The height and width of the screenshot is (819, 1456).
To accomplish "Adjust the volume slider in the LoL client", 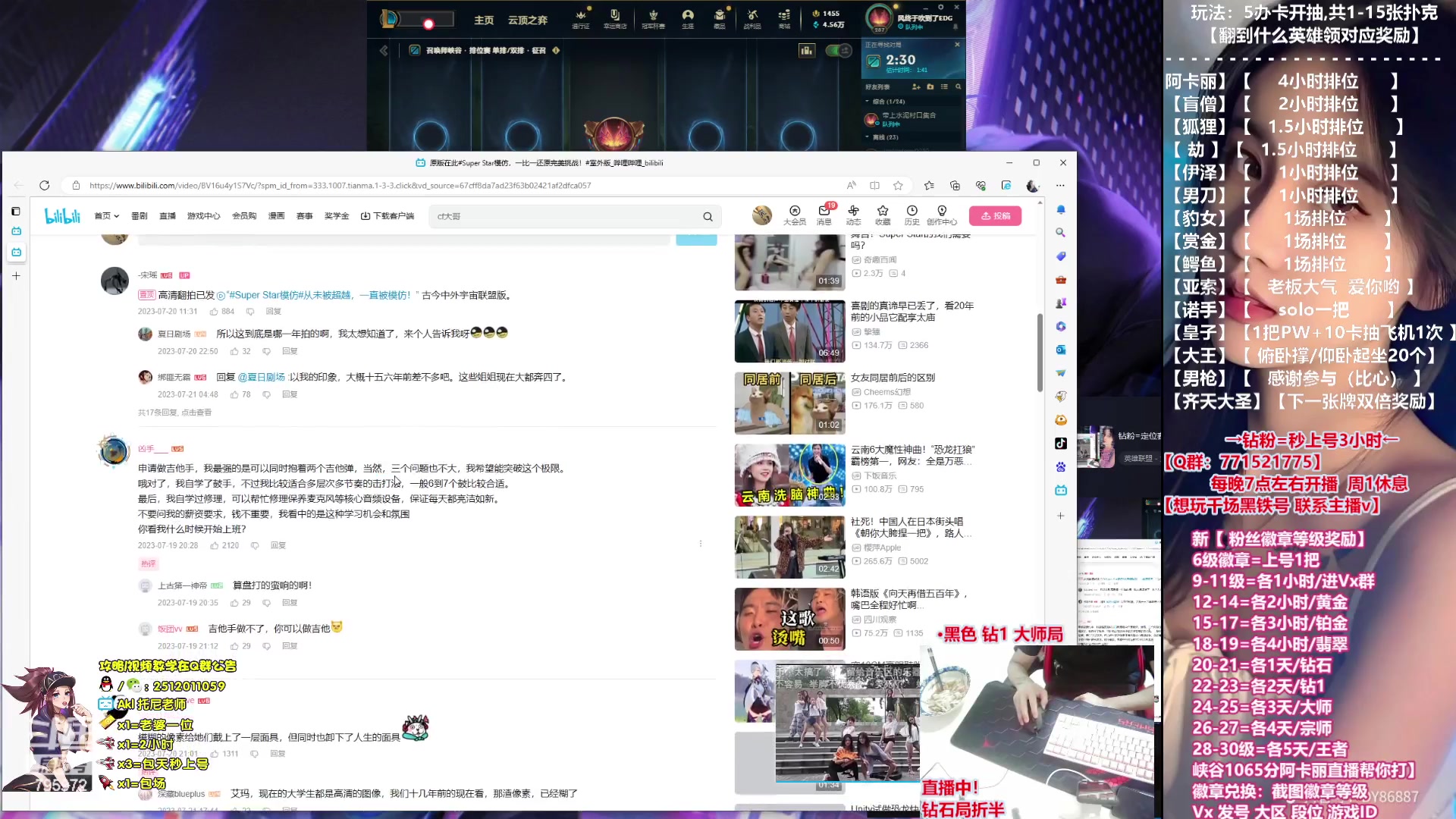I will [428, 24].
